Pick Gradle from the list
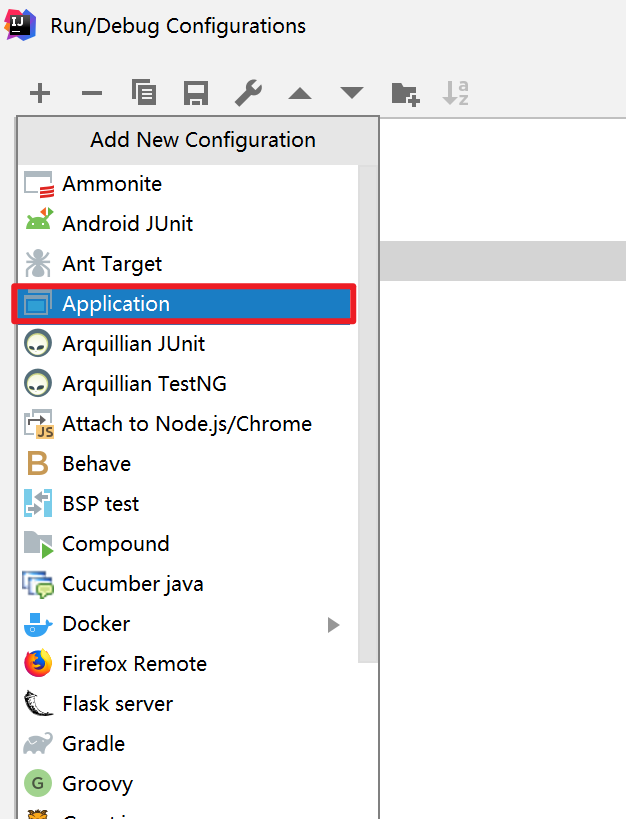This screenshot has width=626, height=819. (x=94, y=744)
